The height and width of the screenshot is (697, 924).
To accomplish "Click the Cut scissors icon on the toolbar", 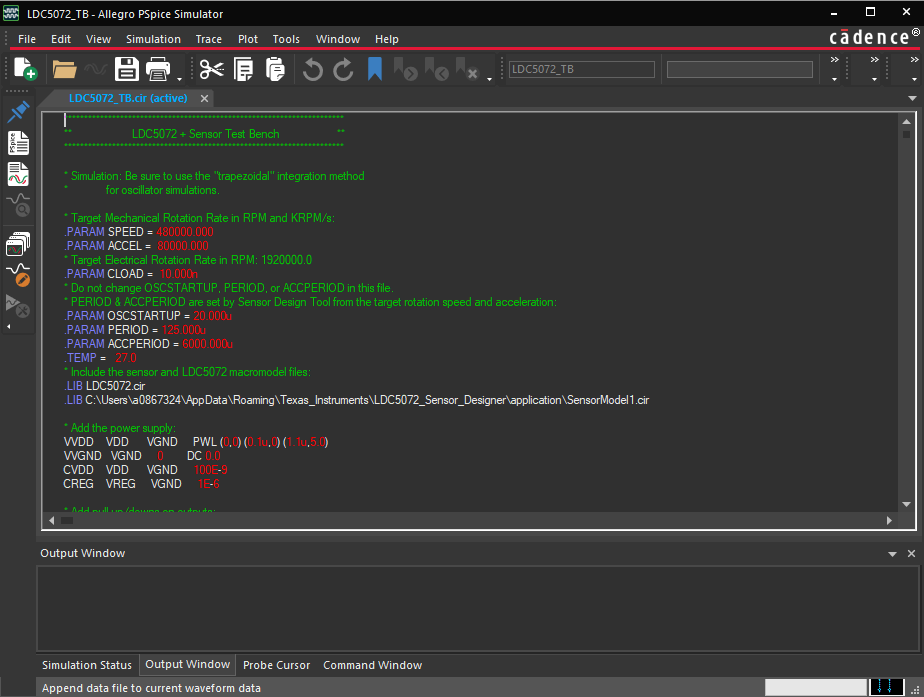I will (211, 68).
